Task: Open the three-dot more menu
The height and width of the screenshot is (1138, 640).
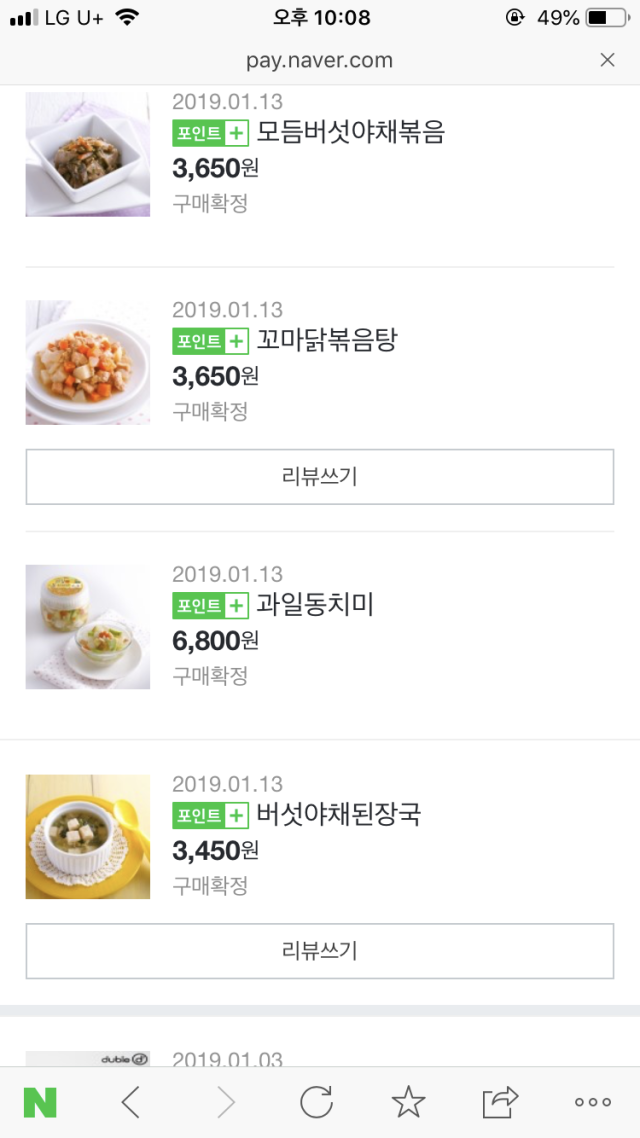Action: [593, 1103]
